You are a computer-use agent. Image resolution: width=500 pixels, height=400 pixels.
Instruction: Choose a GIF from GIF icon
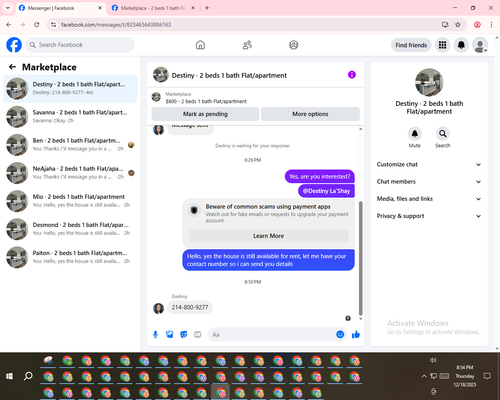pyautogui.click(x=198, y=334)
